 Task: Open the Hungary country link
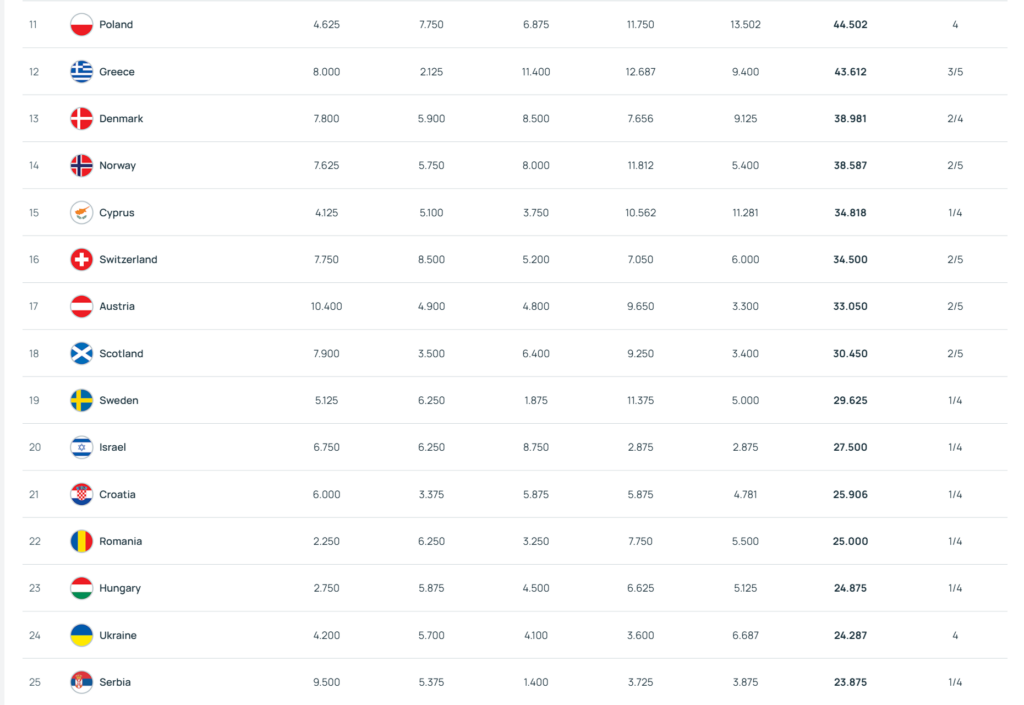pos(118,589)
